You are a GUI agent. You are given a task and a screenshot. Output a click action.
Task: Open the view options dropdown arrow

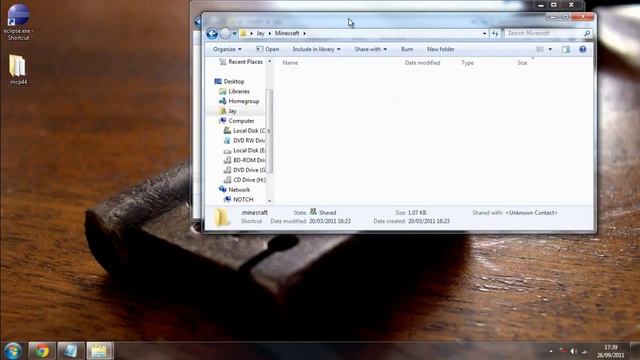pos(550,49)
